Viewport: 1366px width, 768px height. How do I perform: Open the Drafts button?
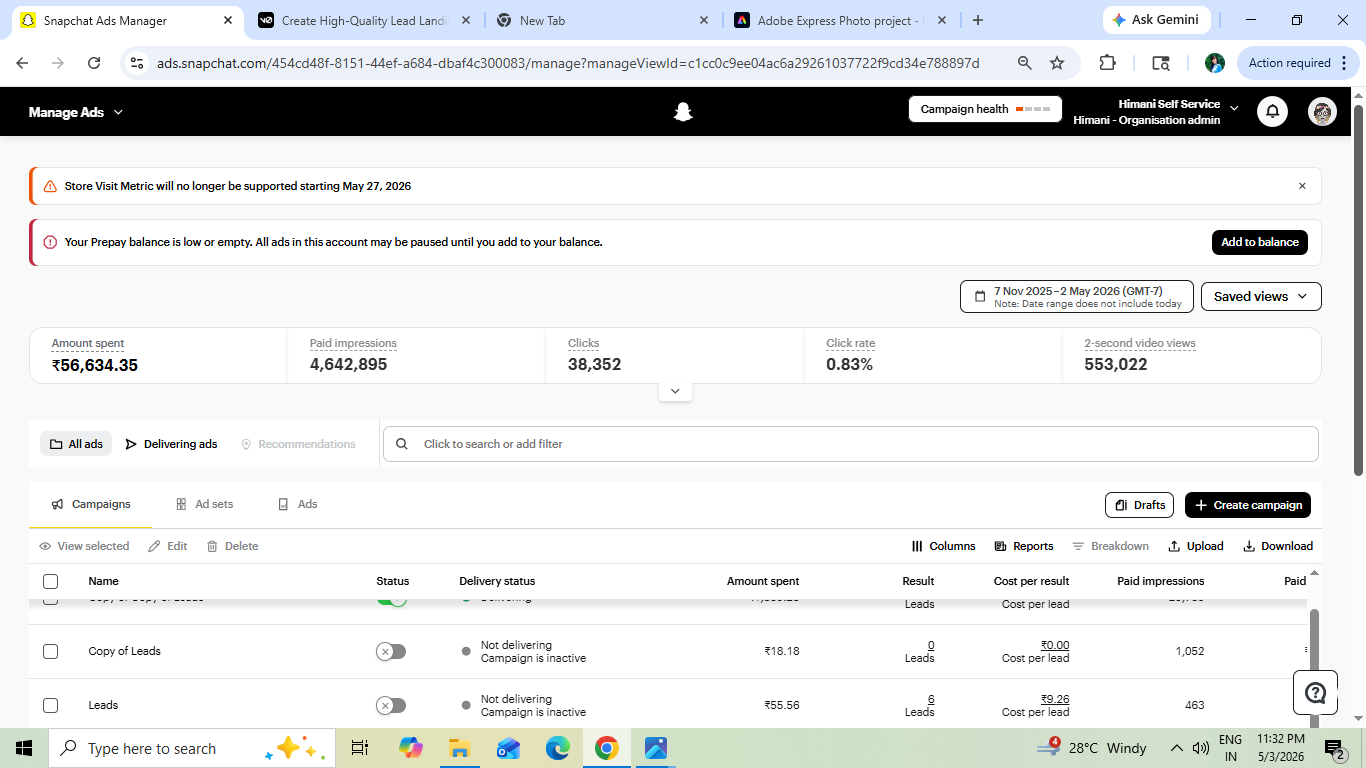[x=1139, y=505]
